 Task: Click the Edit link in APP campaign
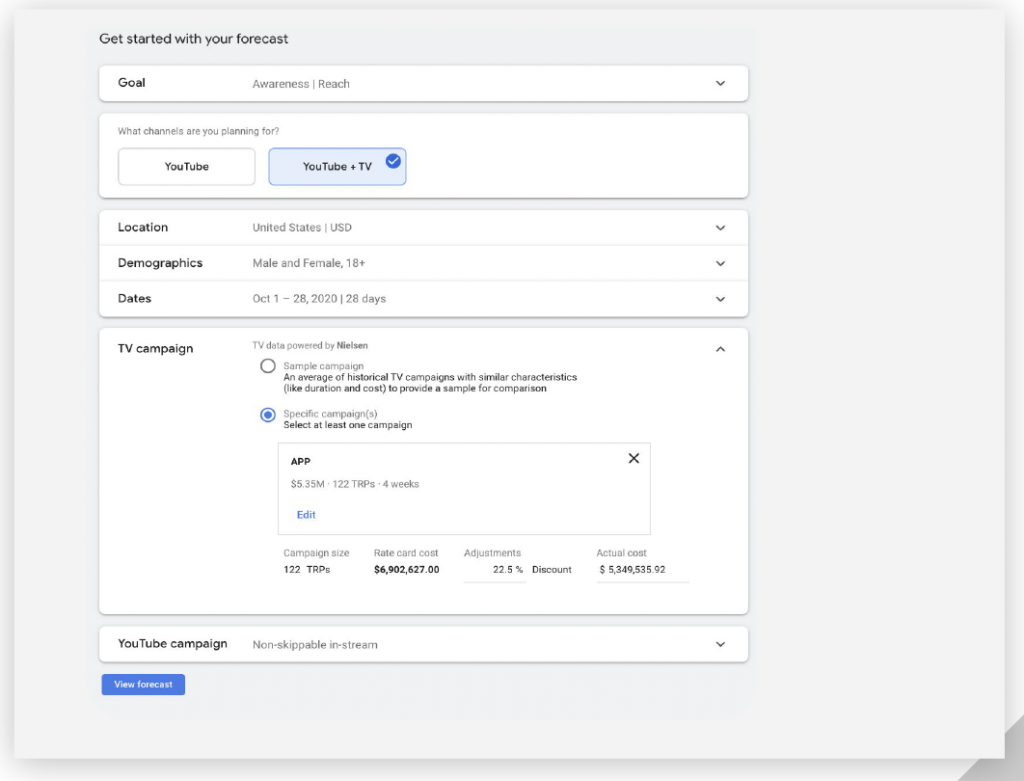pos(306,515)
